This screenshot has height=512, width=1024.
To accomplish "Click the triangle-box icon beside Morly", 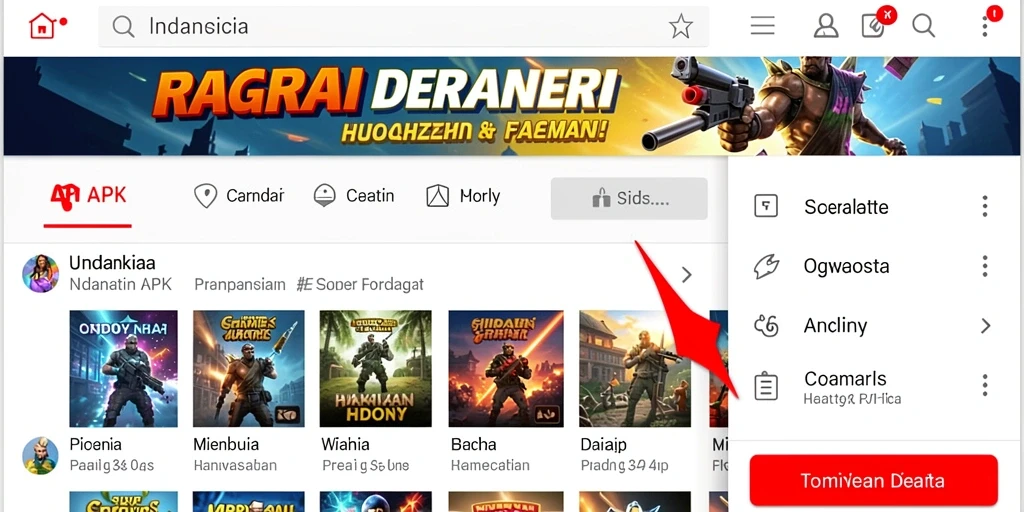I will click(438, 196).
